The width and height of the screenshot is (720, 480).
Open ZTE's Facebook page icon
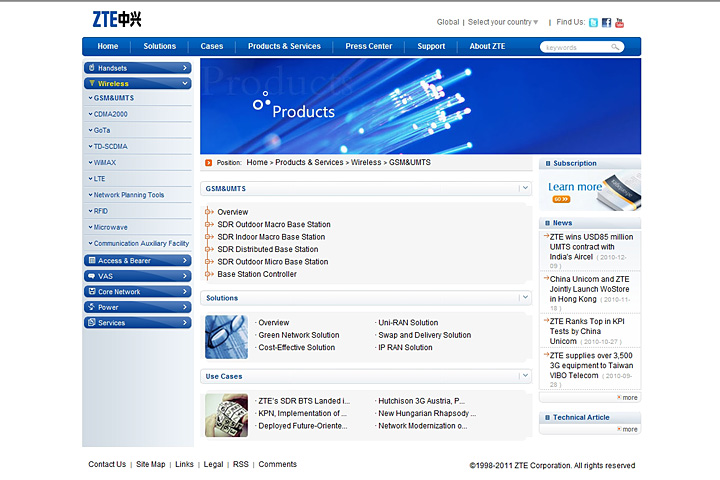pos(607,22)
